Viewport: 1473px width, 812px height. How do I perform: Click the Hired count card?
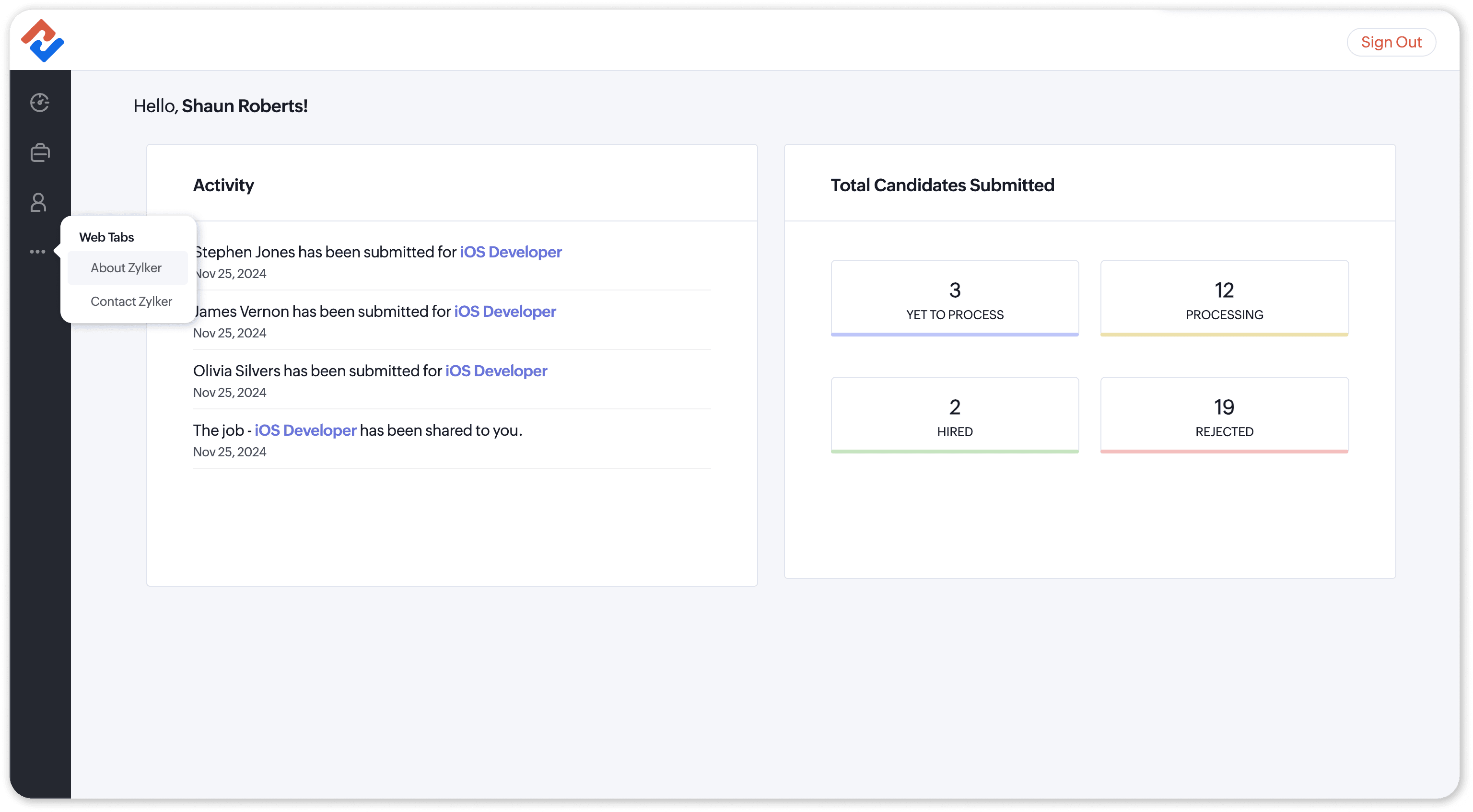(x=954, y=415)
